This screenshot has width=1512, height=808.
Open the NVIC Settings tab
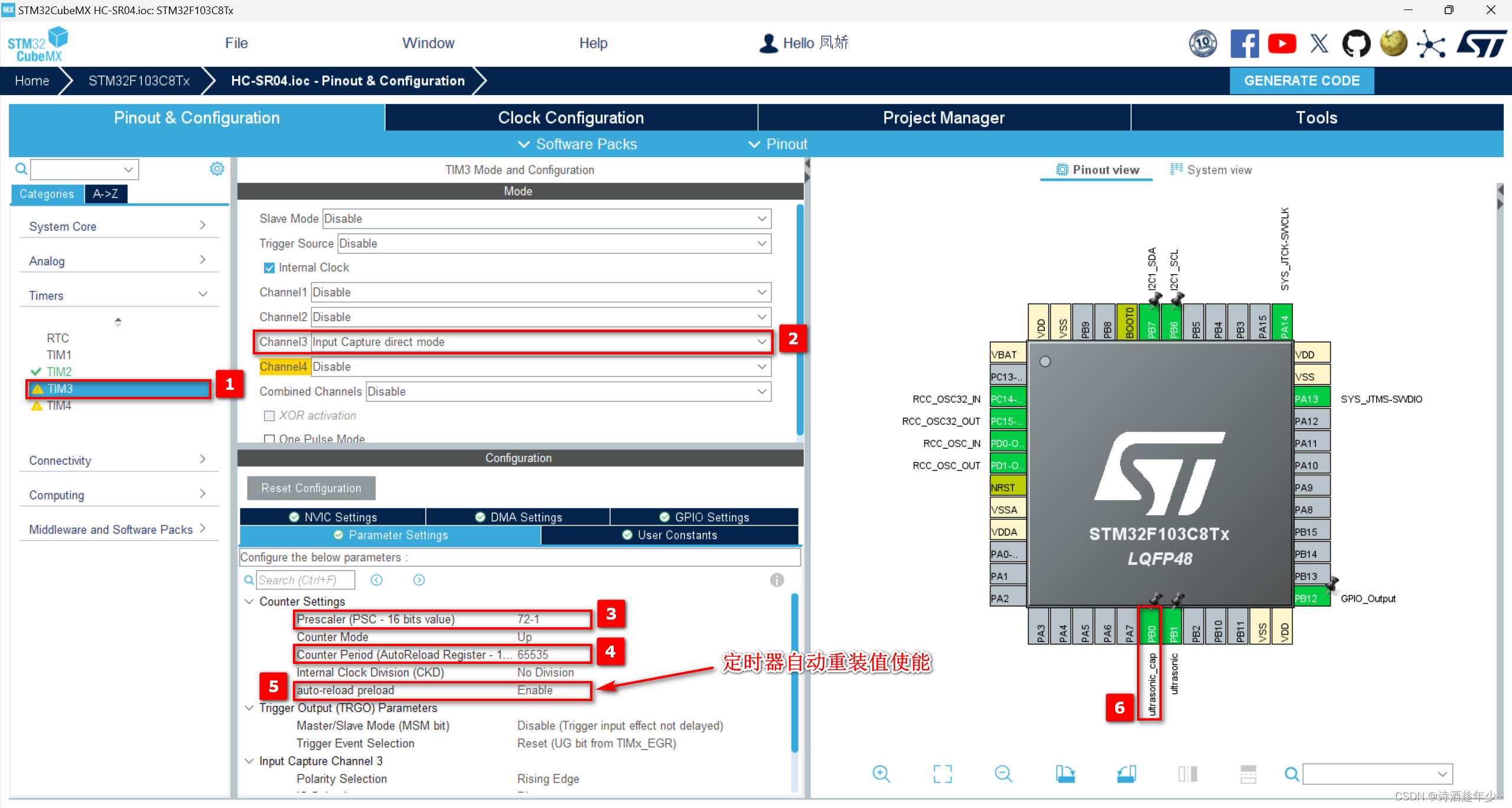(x=333, y=517)
